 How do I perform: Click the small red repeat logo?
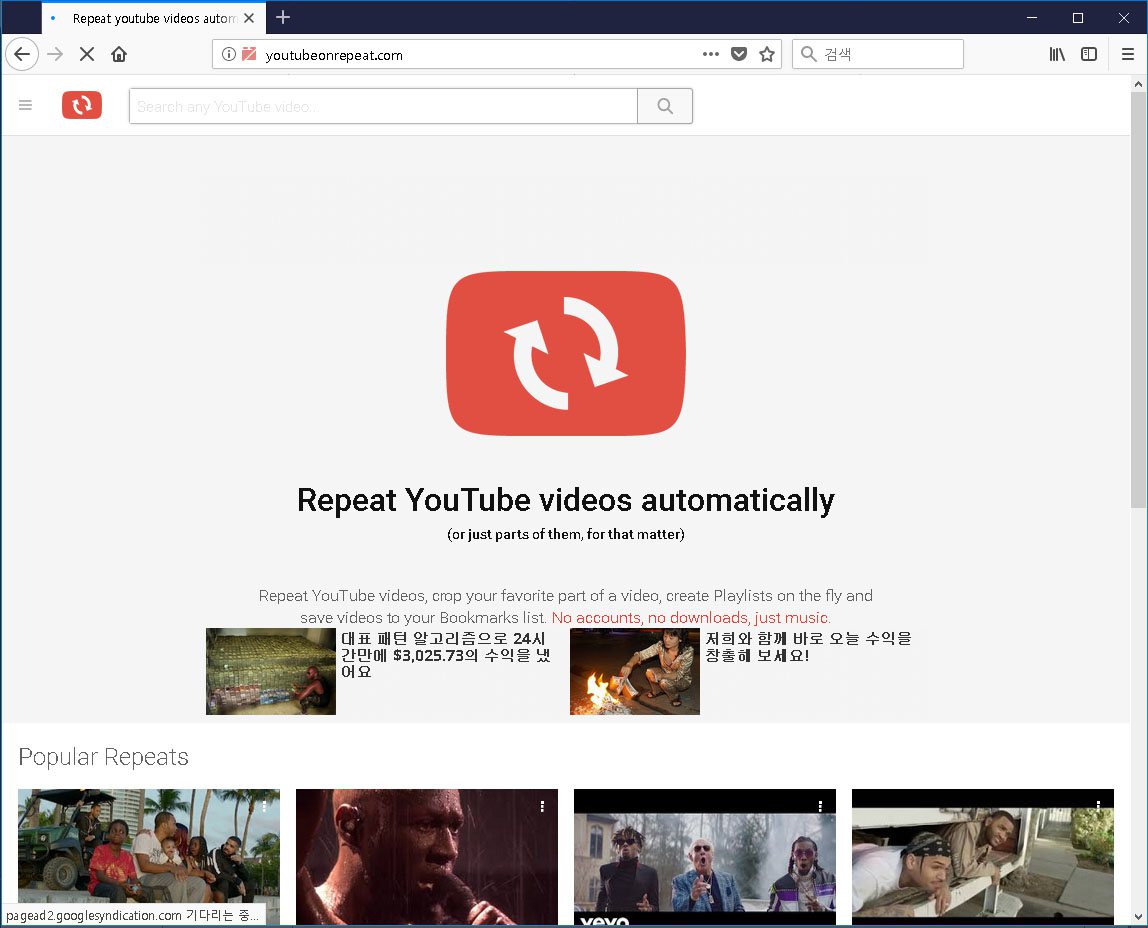[x=82, y=105]
